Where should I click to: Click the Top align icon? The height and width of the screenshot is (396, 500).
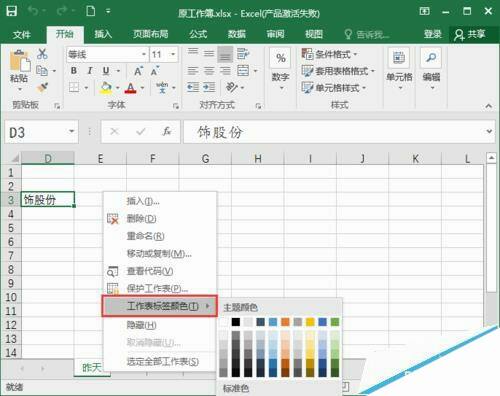(x=193, y=53)
